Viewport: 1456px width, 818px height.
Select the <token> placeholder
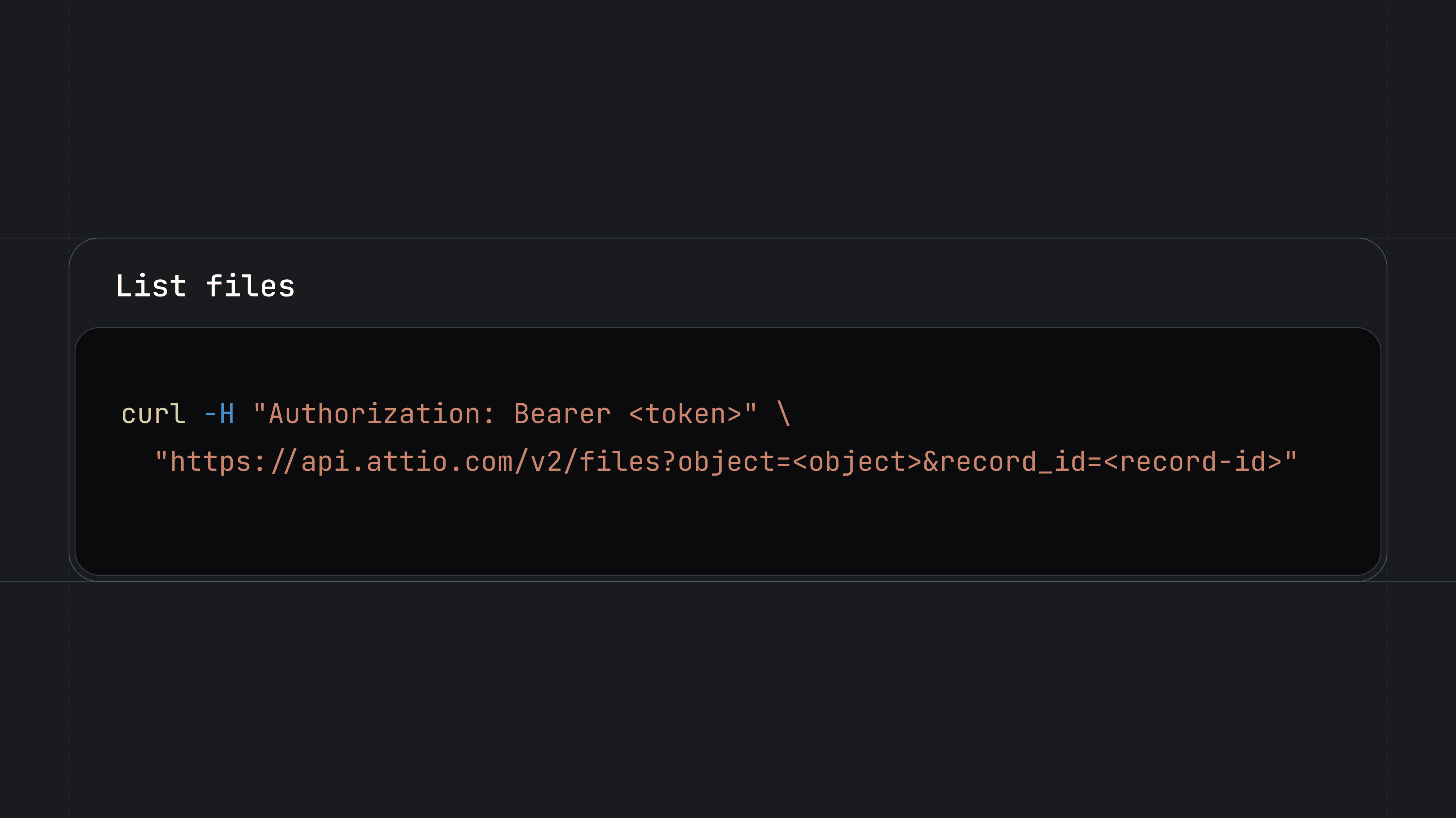point(686,414)
